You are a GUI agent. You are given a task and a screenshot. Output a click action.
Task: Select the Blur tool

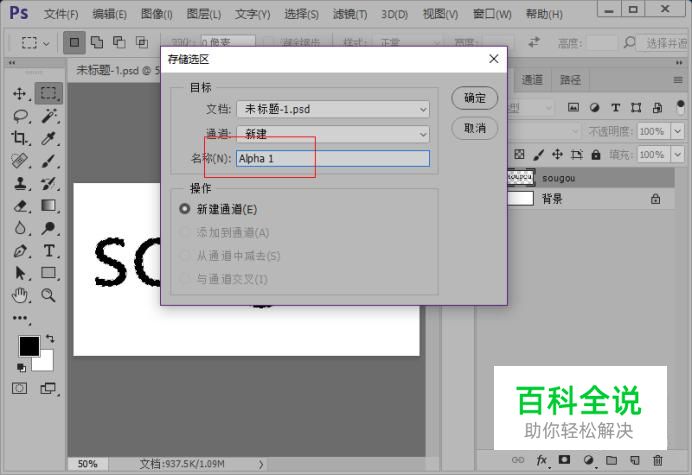click(20, 228)
